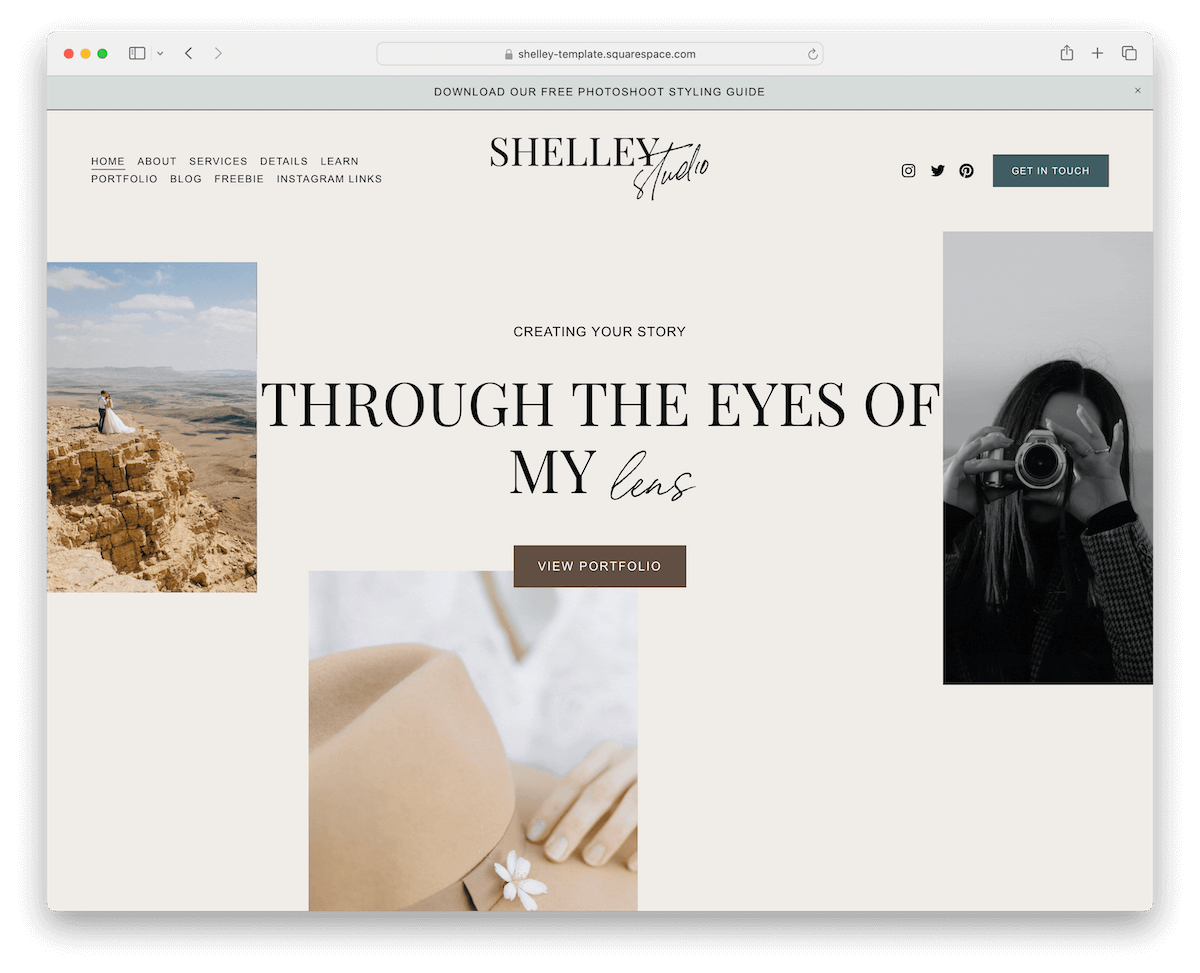Open the Services menu item

[x=218, y=161]
